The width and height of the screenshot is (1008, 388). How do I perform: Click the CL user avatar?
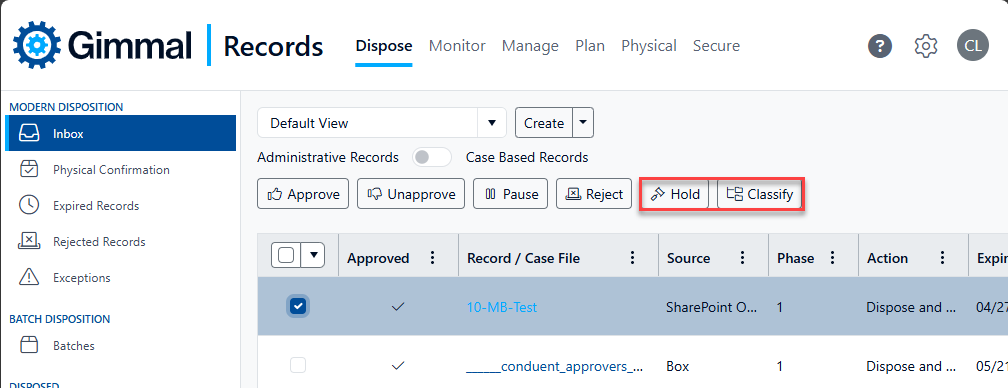click(973, 46)
